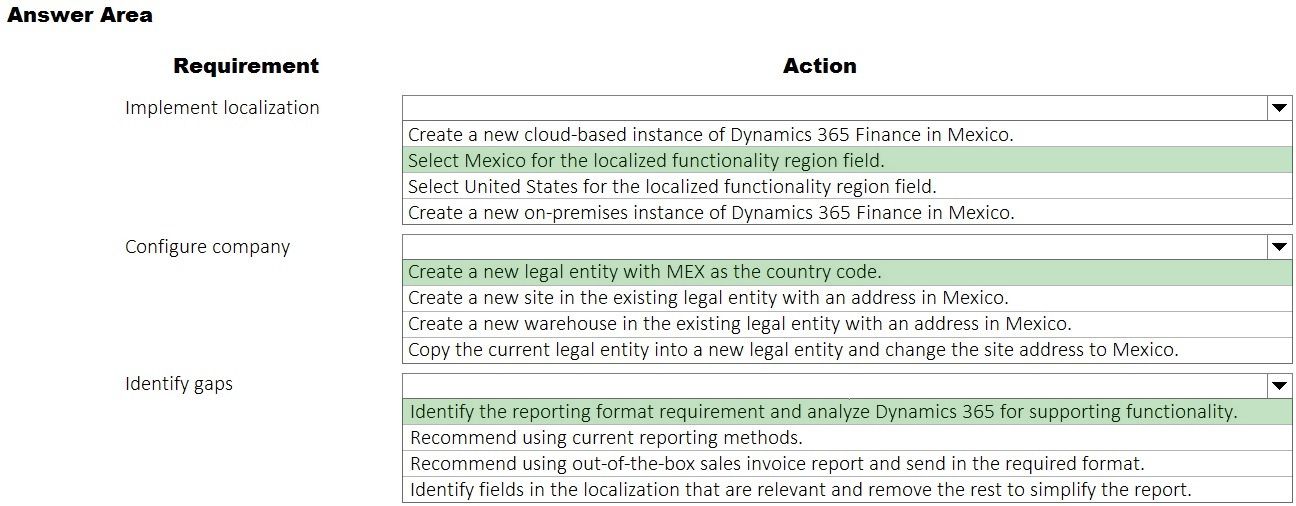
Task: Choose 'Select Mexico for the localized functionality region'
Action: pos(847,160)
